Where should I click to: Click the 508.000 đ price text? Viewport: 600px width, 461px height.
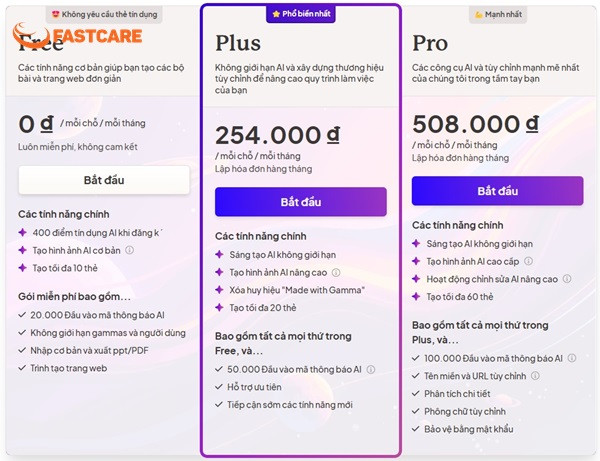[475, 124]
